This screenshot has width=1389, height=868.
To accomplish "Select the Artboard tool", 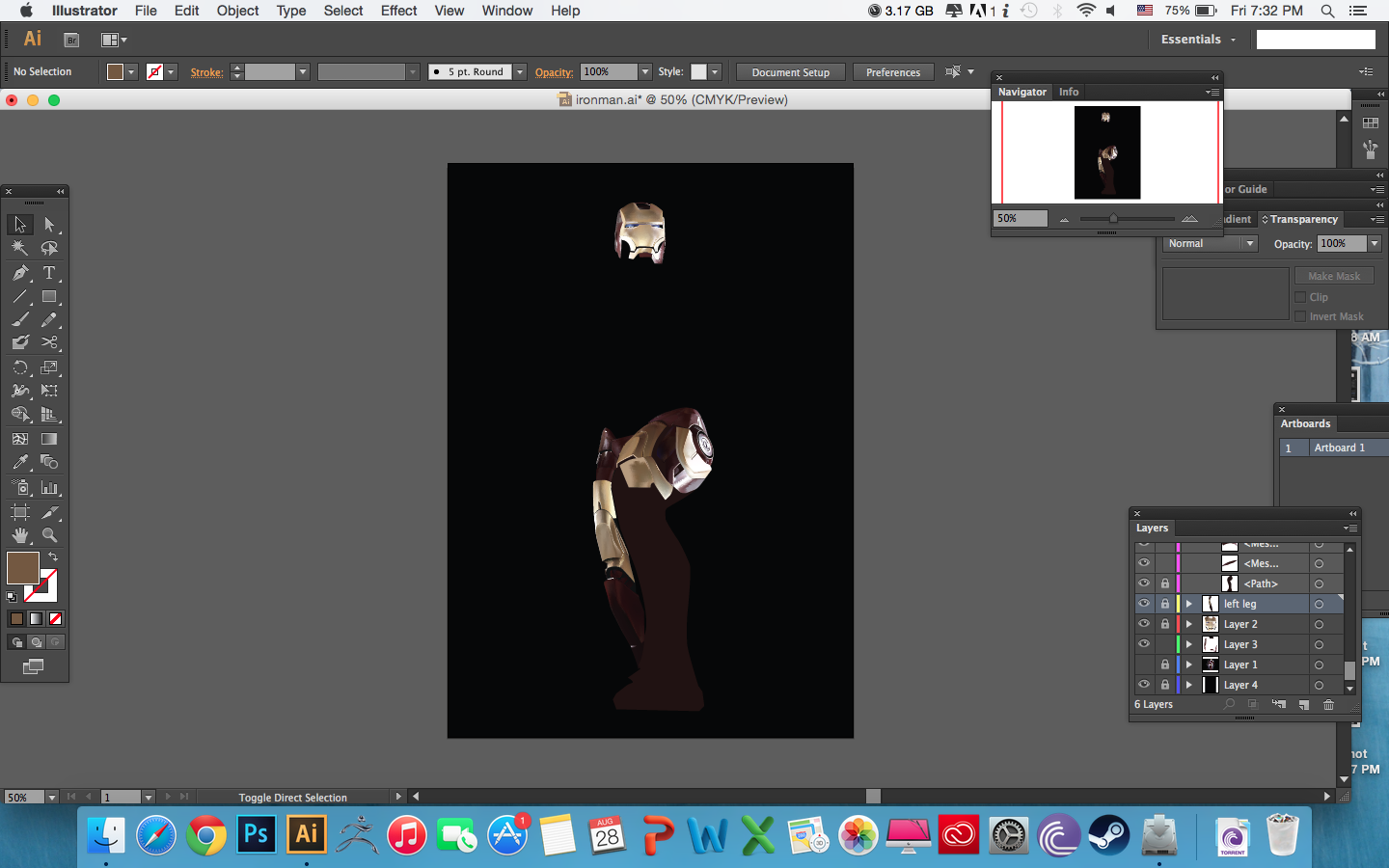I will point(20,512).
